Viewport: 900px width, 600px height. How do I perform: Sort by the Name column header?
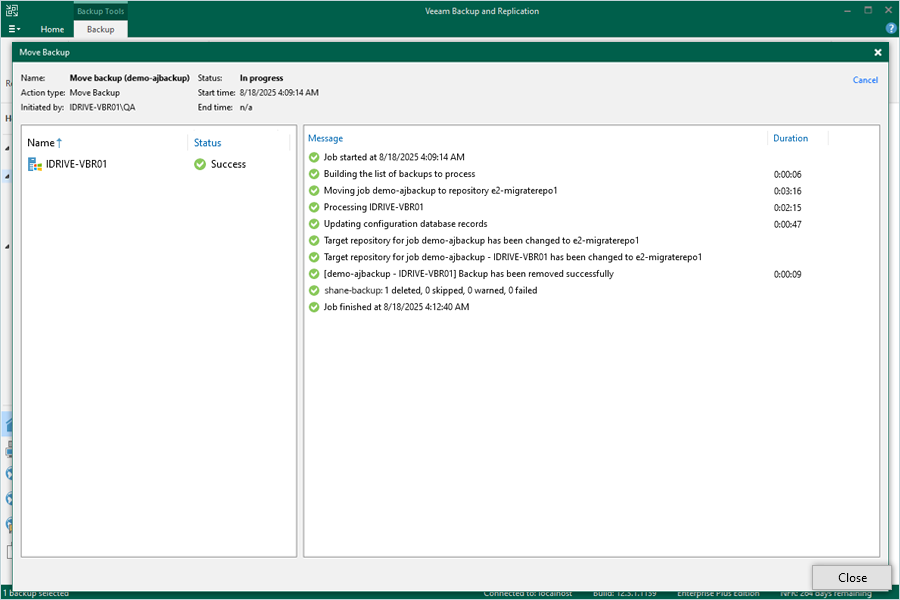(x=44, y=142)
